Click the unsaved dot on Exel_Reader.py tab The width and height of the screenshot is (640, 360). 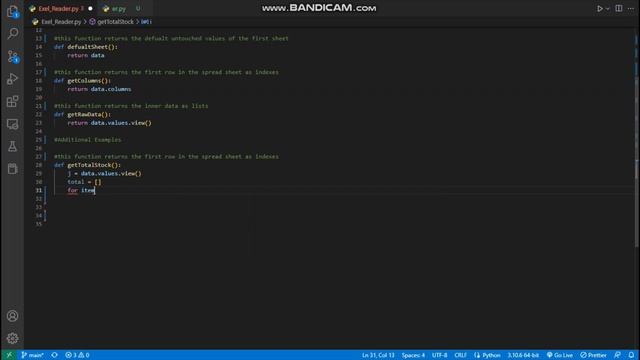point(90,9)
